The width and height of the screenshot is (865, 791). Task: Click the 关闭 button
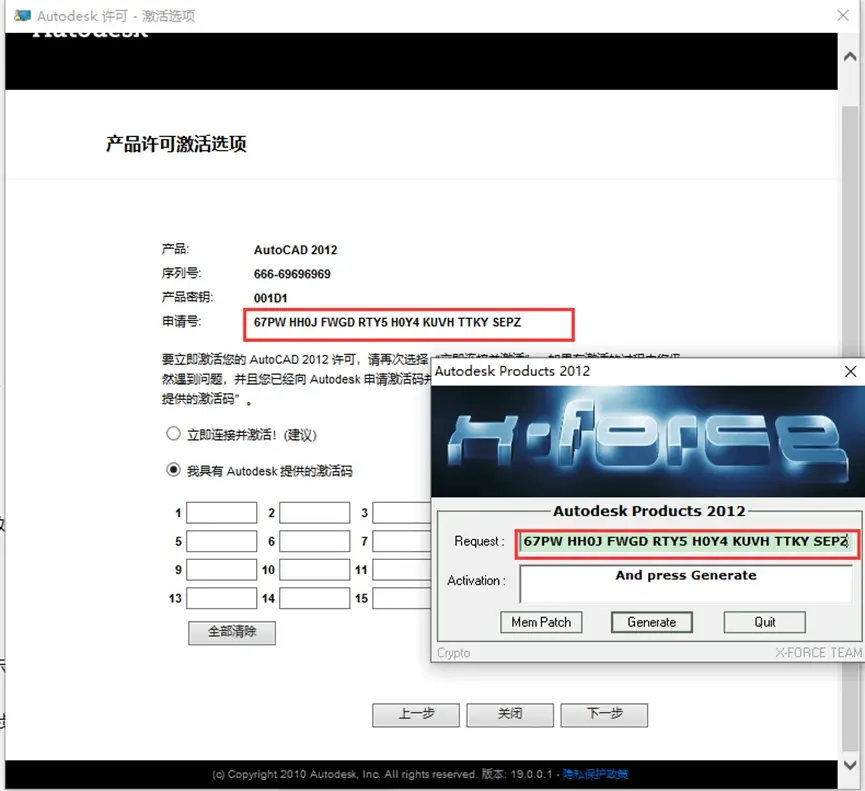pyautogui.click(x=510, y=715)
